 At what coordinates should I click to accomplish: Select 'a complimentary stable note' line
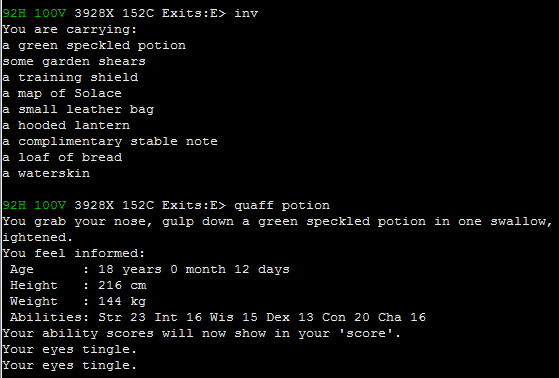[110, 142]
